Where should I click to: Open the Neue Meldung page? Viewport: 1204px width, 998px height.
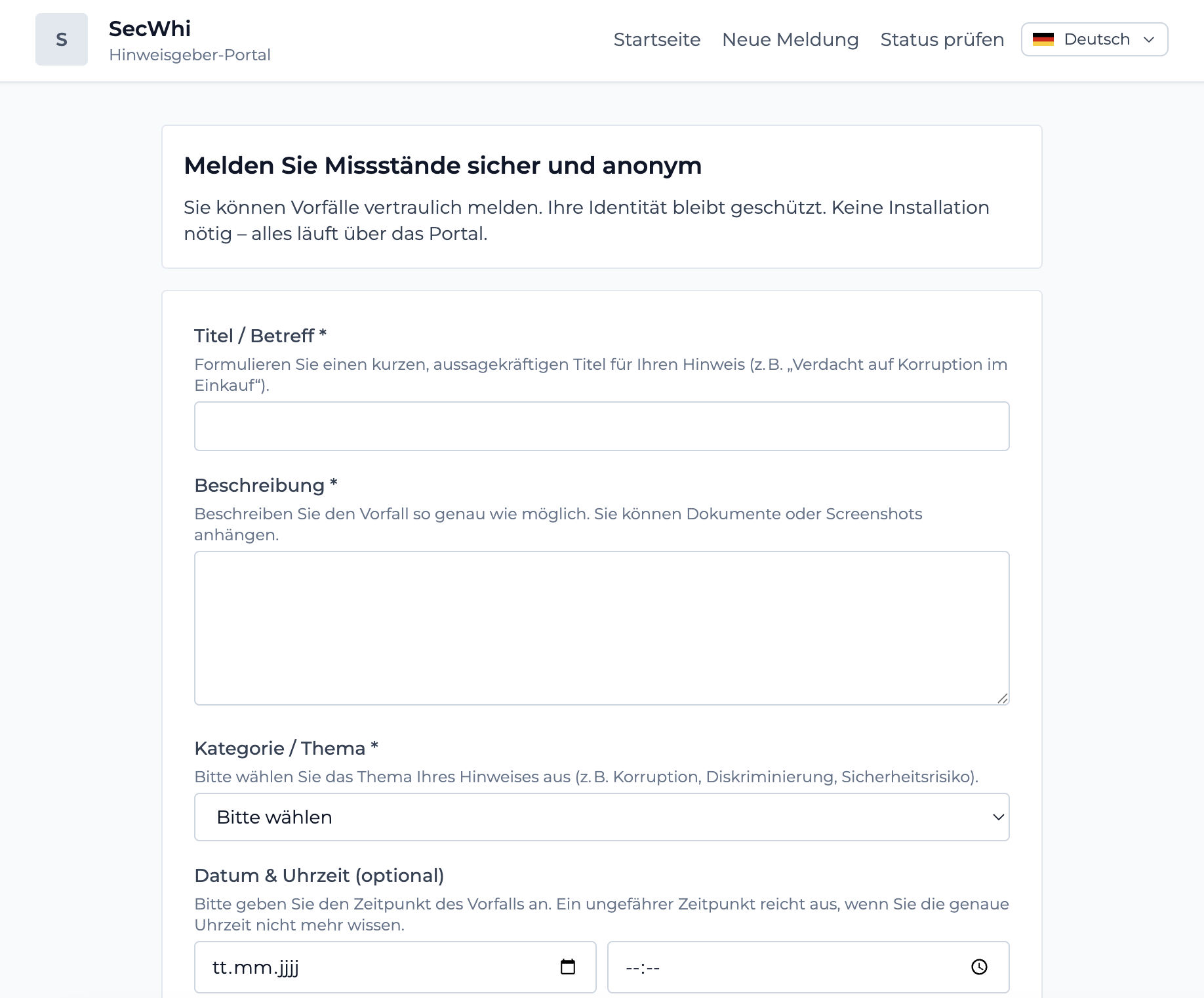pos(790,39)
